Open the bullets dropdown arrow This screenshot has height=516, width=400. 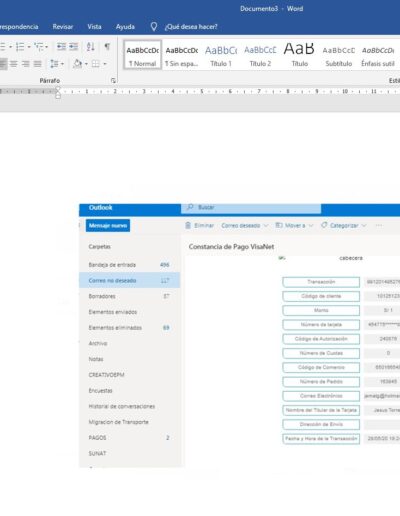(10, 47)
